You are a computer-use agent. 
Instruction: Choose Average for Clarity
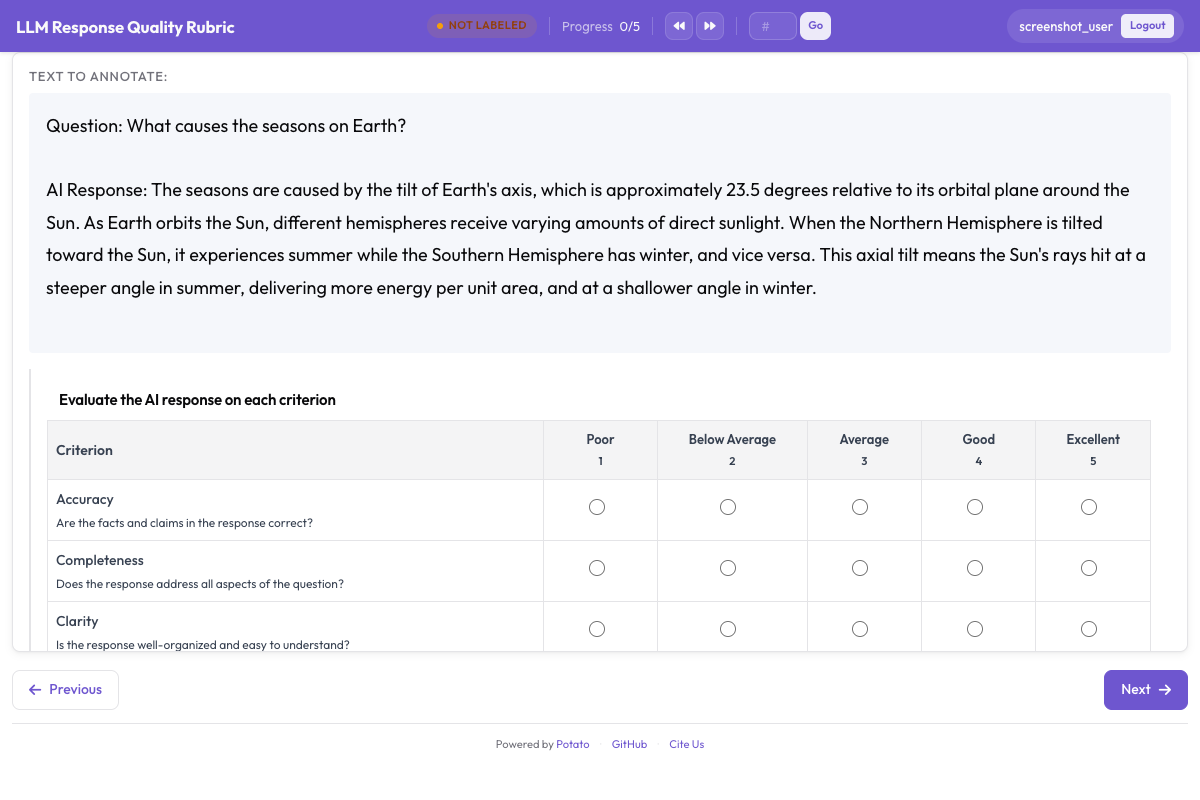[860, 629]
